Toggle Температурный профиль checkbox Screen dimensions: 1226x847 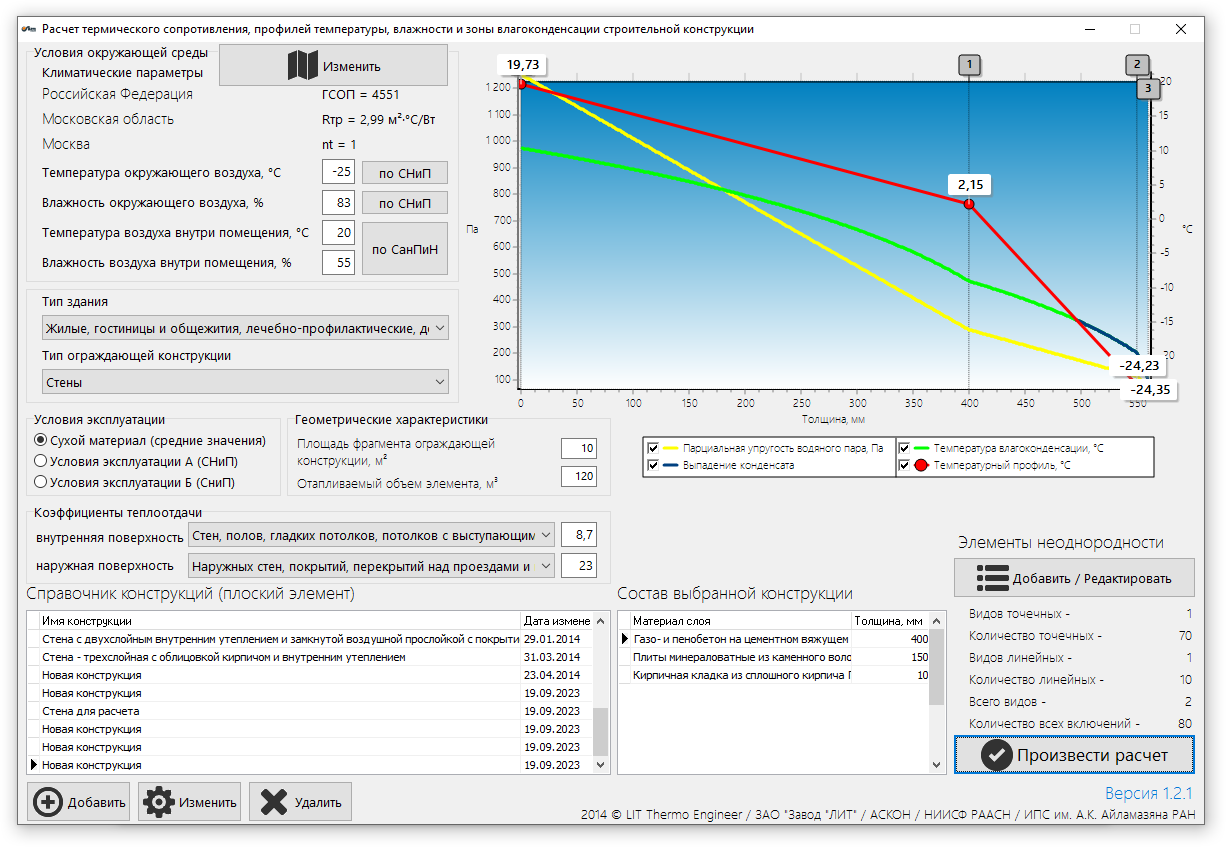pyautogui.click(x=904, y=465)
